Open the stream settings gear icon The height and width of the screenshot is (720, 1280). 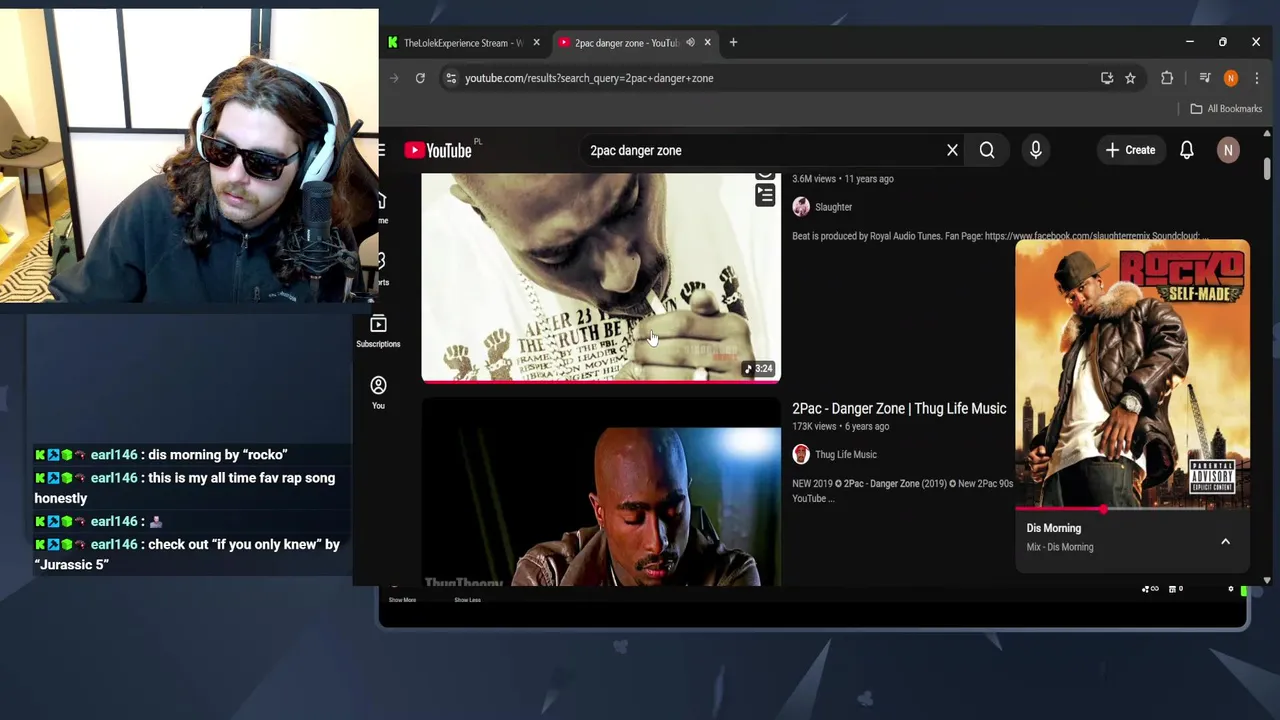point(1231,589)
